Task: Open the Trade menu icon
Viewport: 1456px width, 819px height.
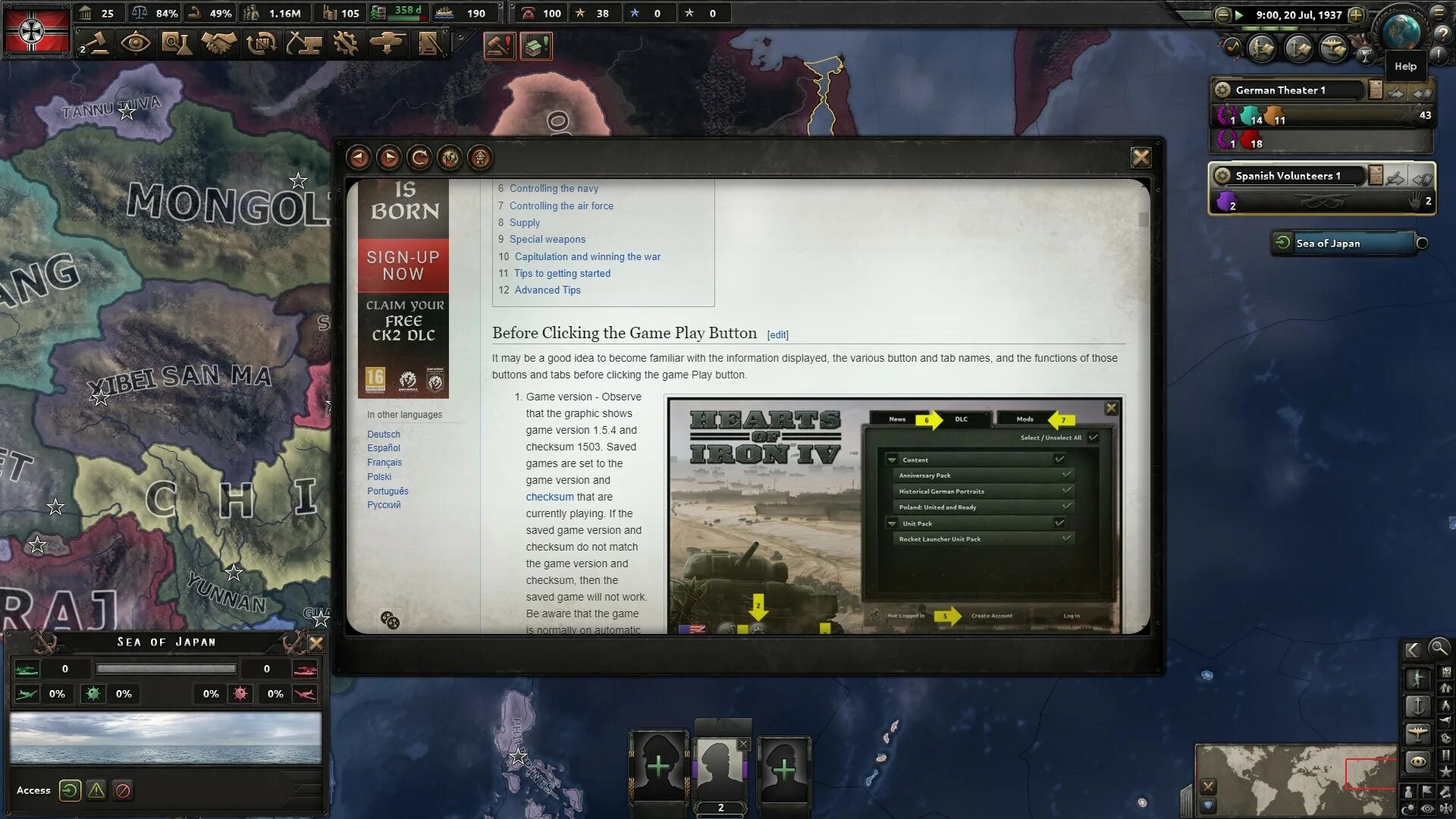Action: click(262, 43)
